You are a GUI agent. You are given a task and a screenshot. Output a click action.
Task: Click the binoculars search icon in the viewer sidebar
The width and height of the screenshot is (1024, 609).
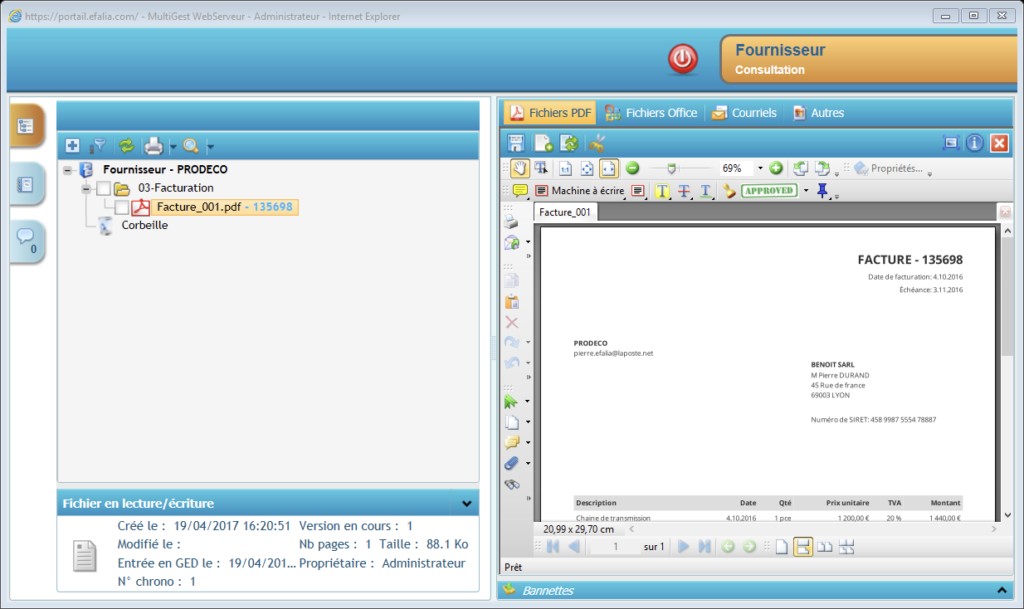click(x=512, y=484)
